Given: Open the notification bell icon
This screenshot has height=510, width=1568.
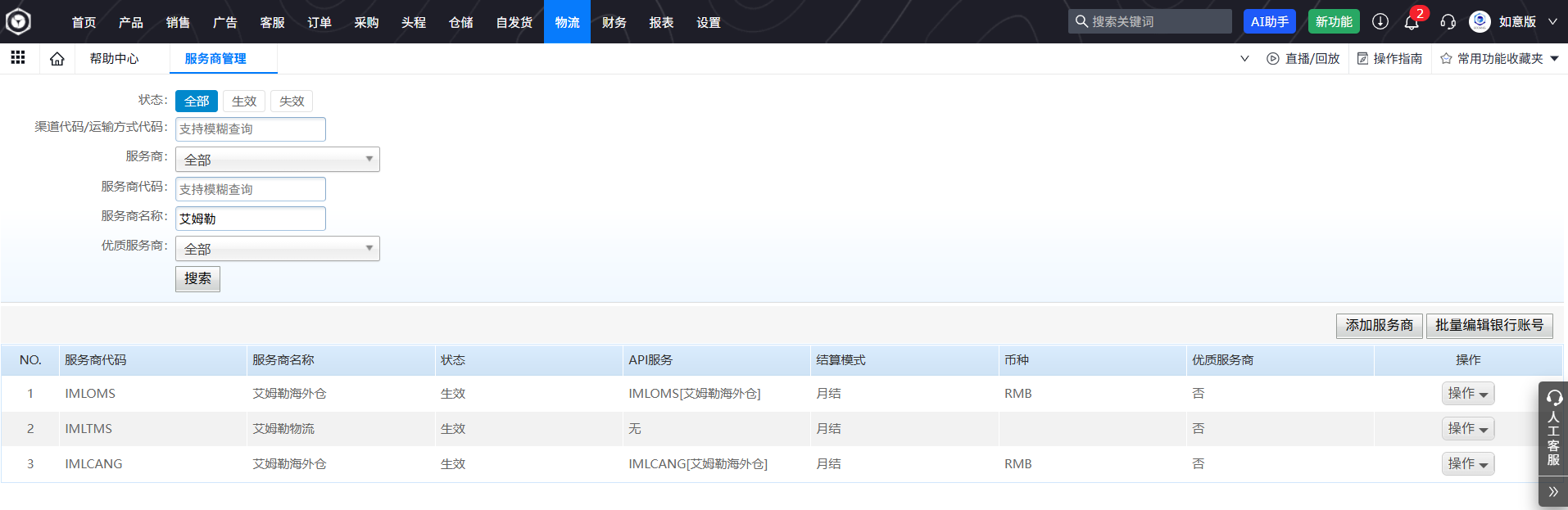Looking at the screenshot, I should [1412, 22].
